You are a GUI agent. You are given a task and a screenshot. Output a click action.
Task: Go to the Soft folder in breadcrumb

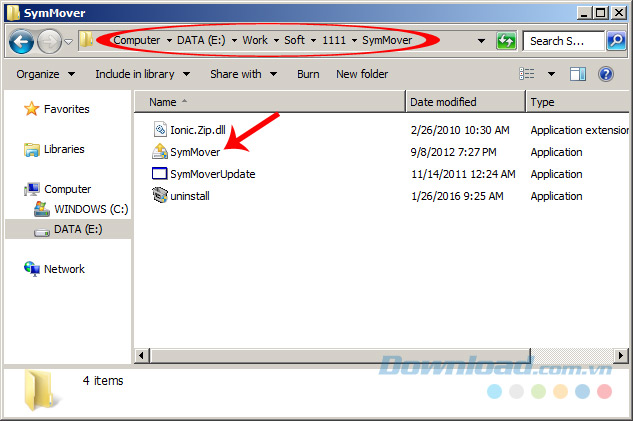(294, 40)
